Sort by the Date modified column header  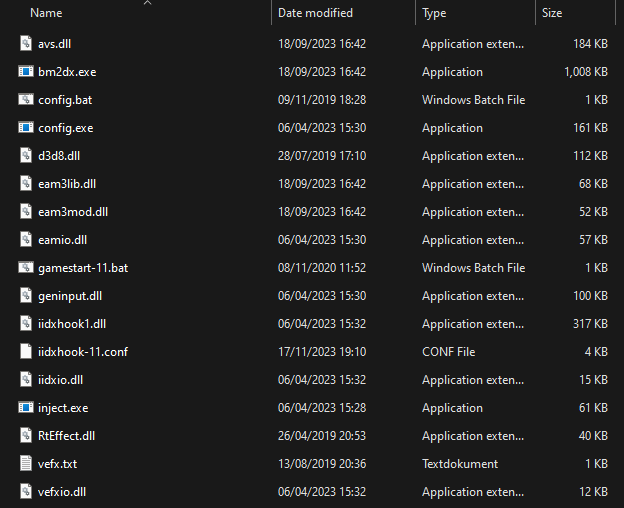(x=315, y=13)
